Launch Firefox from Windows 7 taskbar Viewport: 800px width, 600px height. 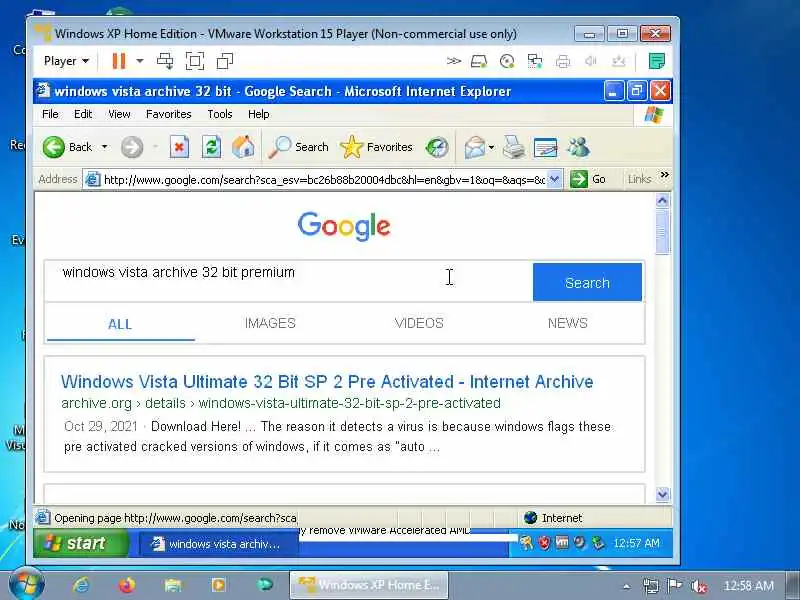127,585
